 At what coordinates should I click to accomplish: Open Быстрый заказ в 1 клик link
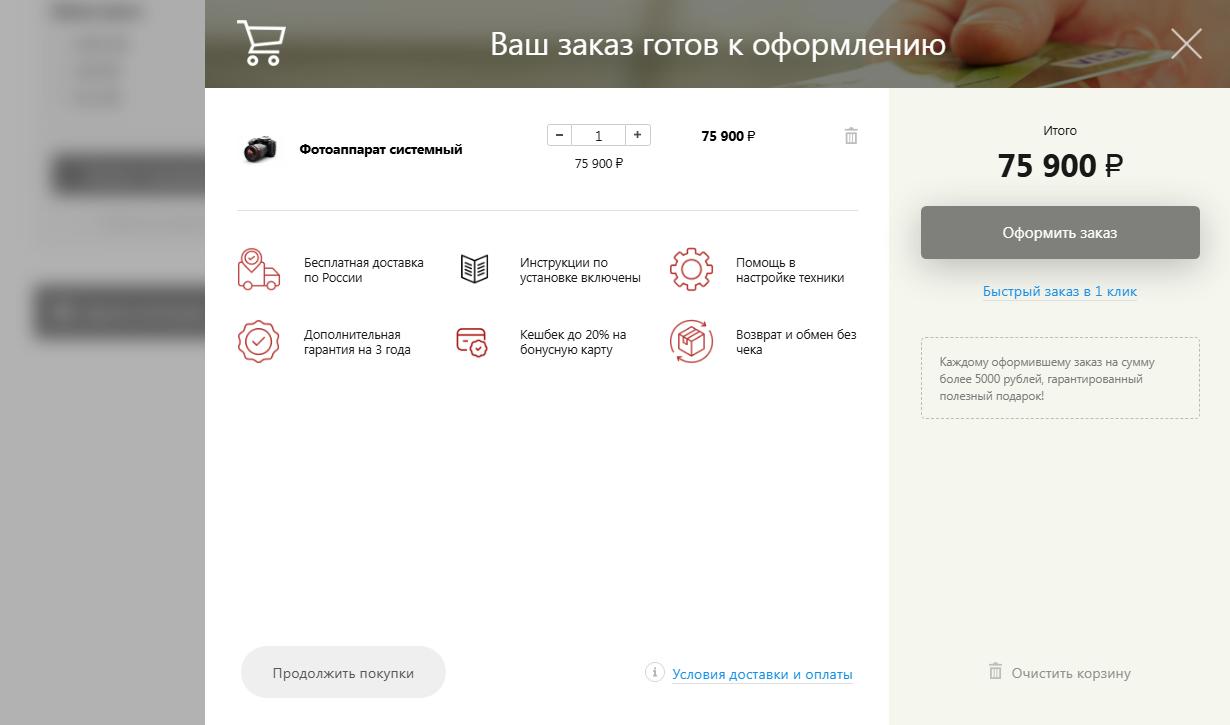click(x=1060, y=292)
